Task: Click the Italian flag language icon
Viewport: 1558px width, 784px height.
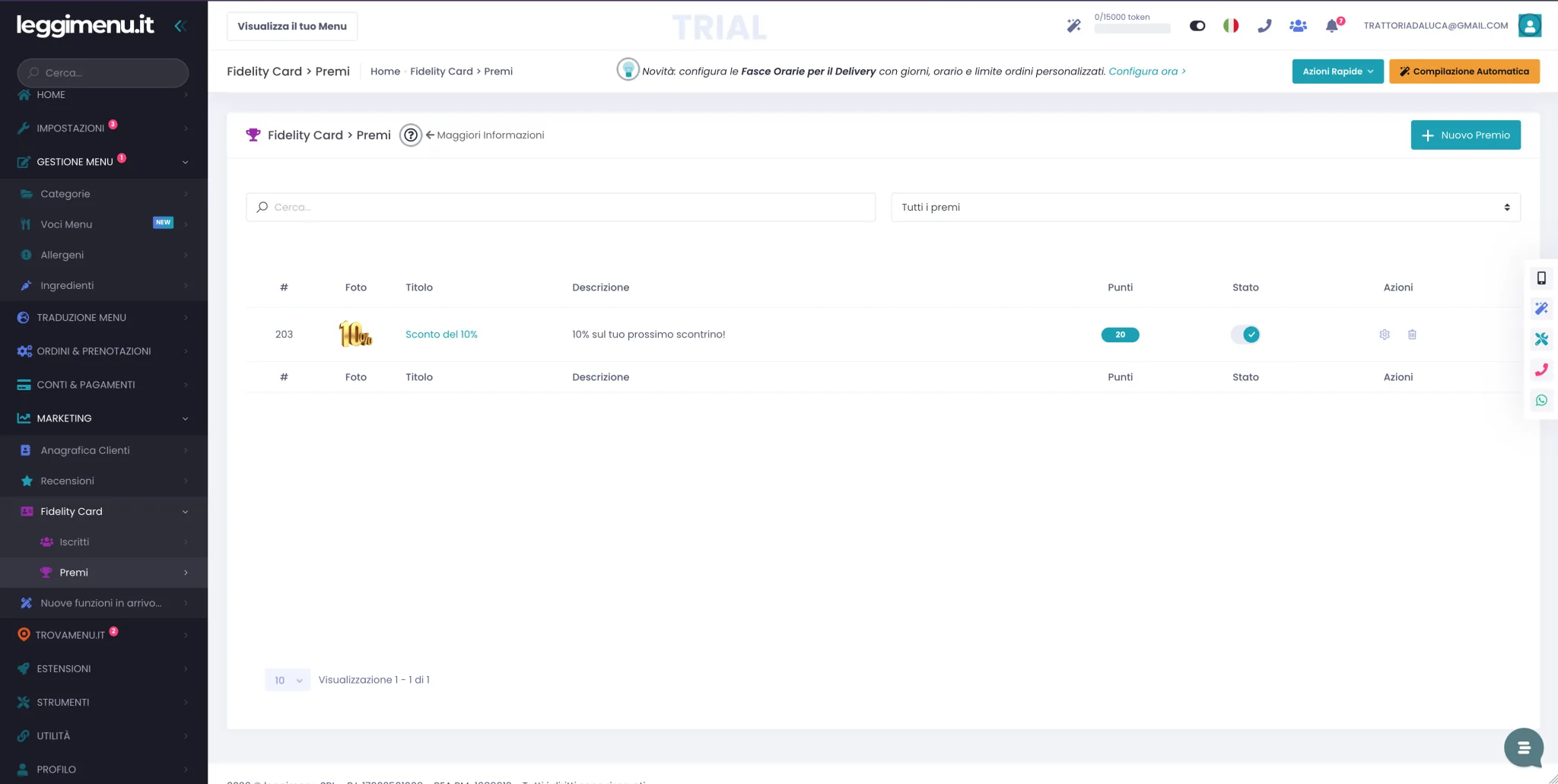Action: 1231,26
